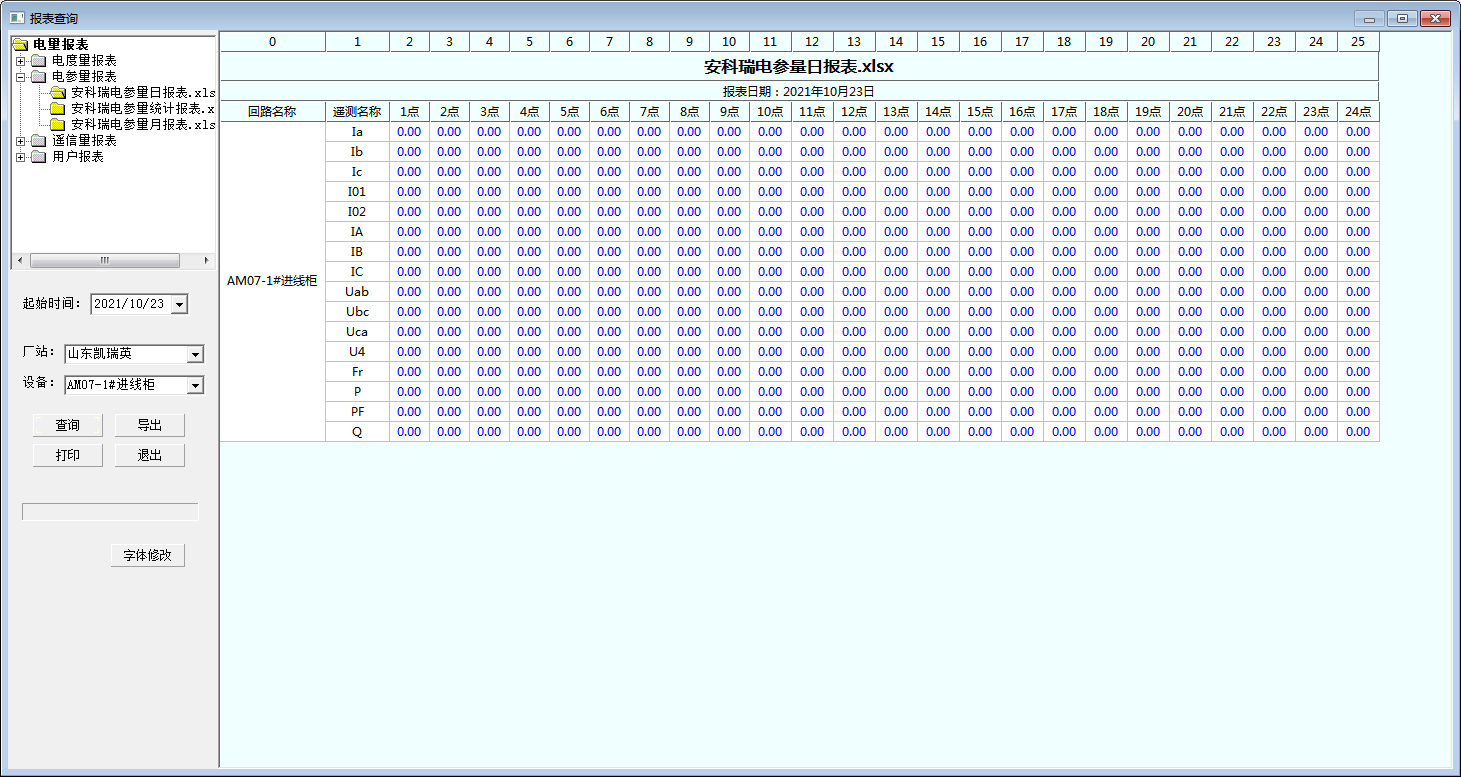Click the 电量报表 root folder icon
Image resolution: width=1461 pixels, height=777 pixels.
(x=20, y=45)
